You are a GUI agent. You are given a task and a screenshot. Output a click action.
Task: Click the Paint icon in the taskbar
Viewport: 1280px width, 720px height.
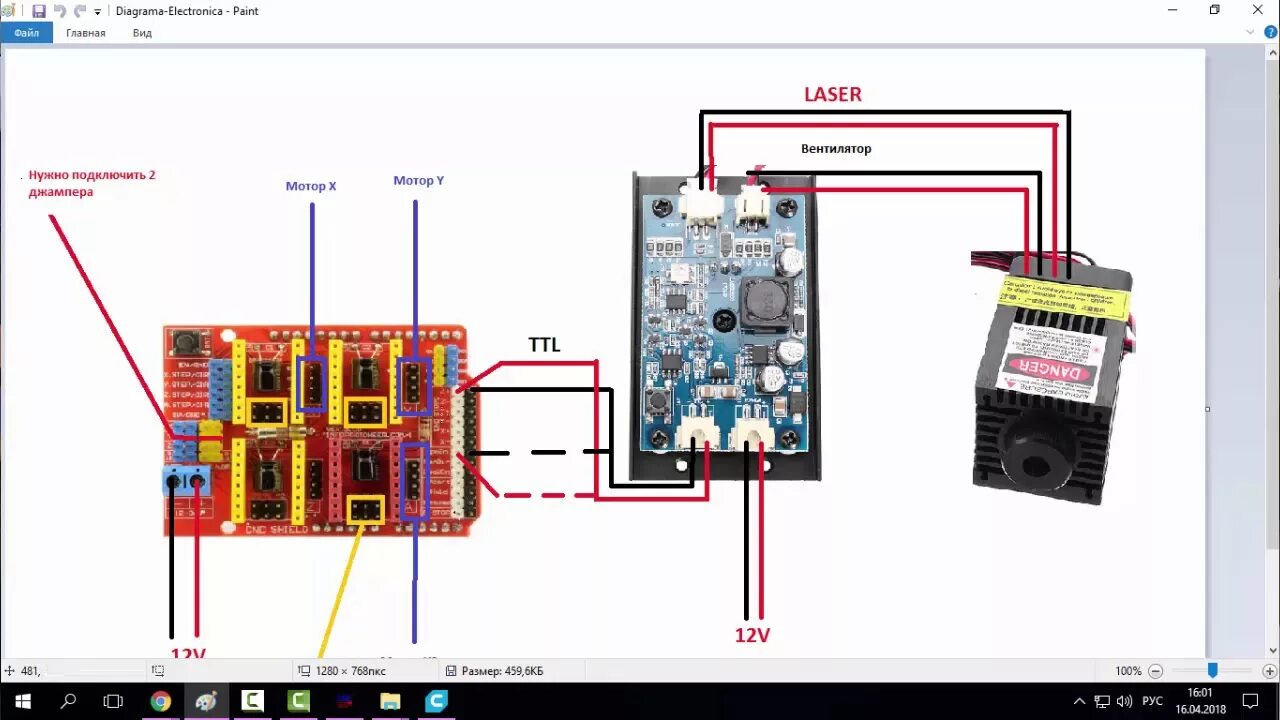point(207,701)
